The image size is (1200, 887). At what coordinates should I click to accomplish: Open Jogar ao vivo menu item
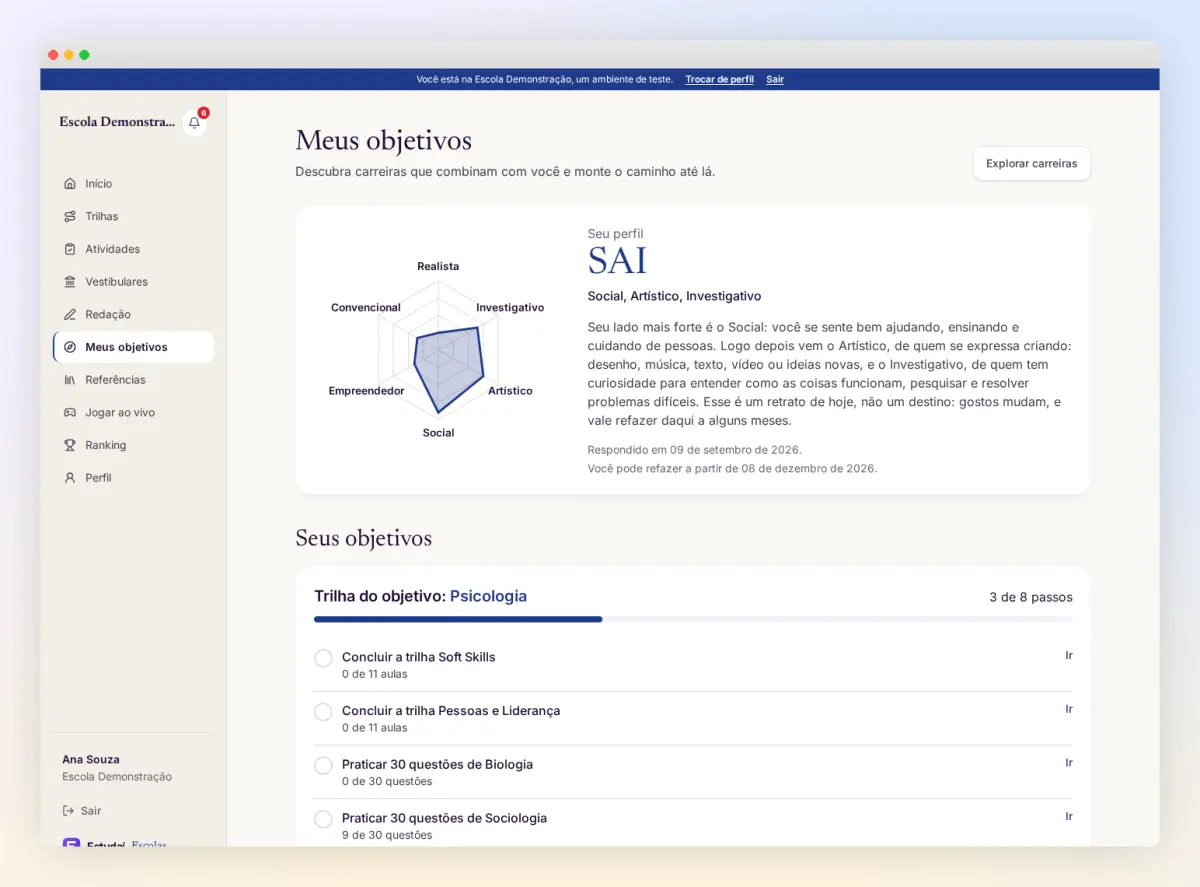pyautogui.click(x=133, y=412)
